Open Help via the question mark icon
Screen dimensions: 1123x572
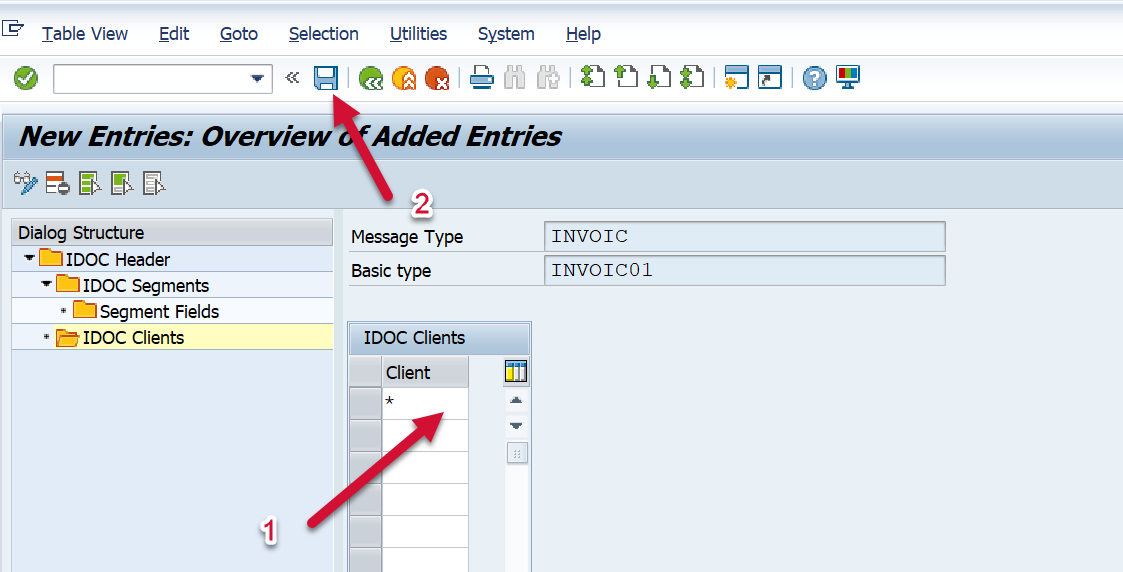click(x=815, y=78)
